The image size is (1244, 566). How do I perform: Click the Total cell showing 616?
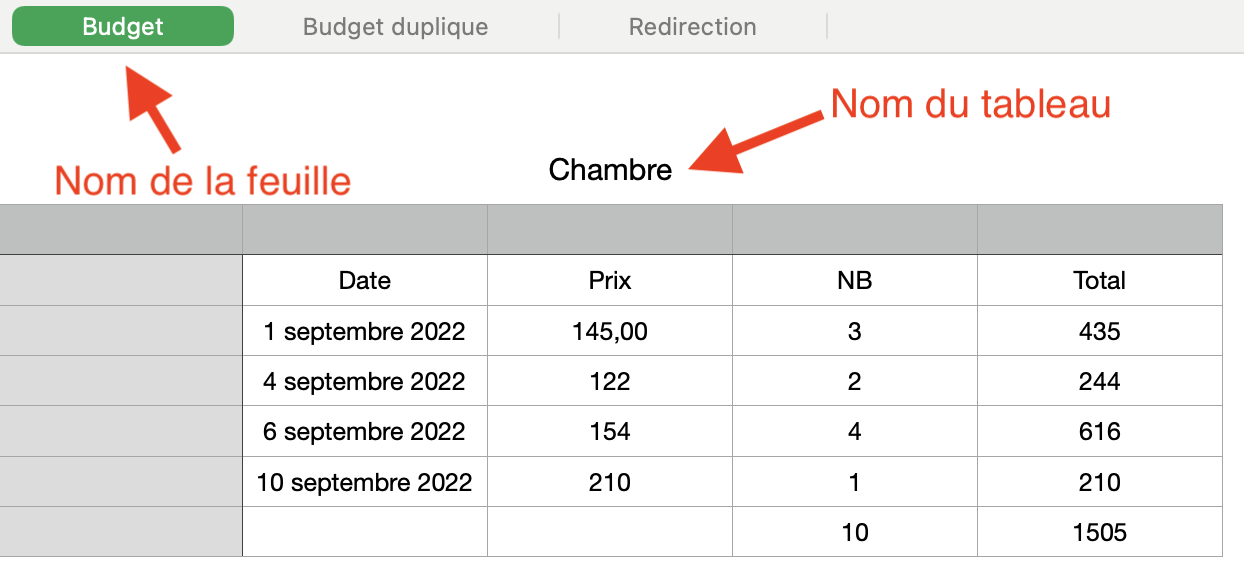1100,432
